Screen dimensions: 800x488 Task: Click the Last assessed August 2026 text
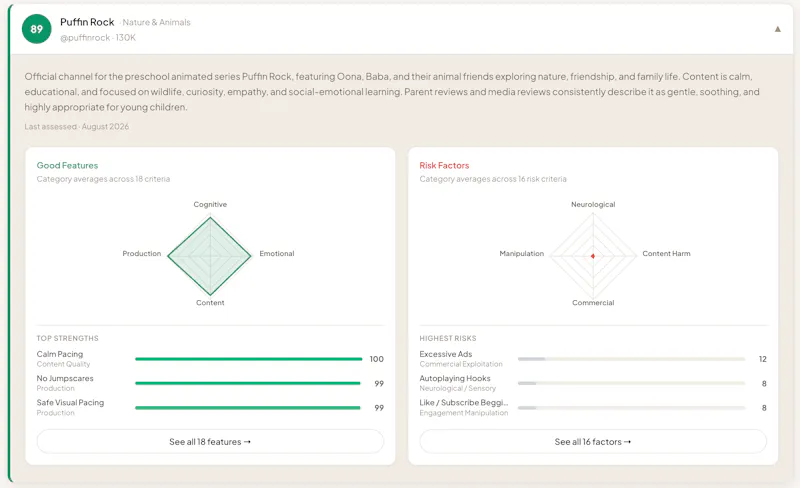pyautogui.click(x=77, y=127)
